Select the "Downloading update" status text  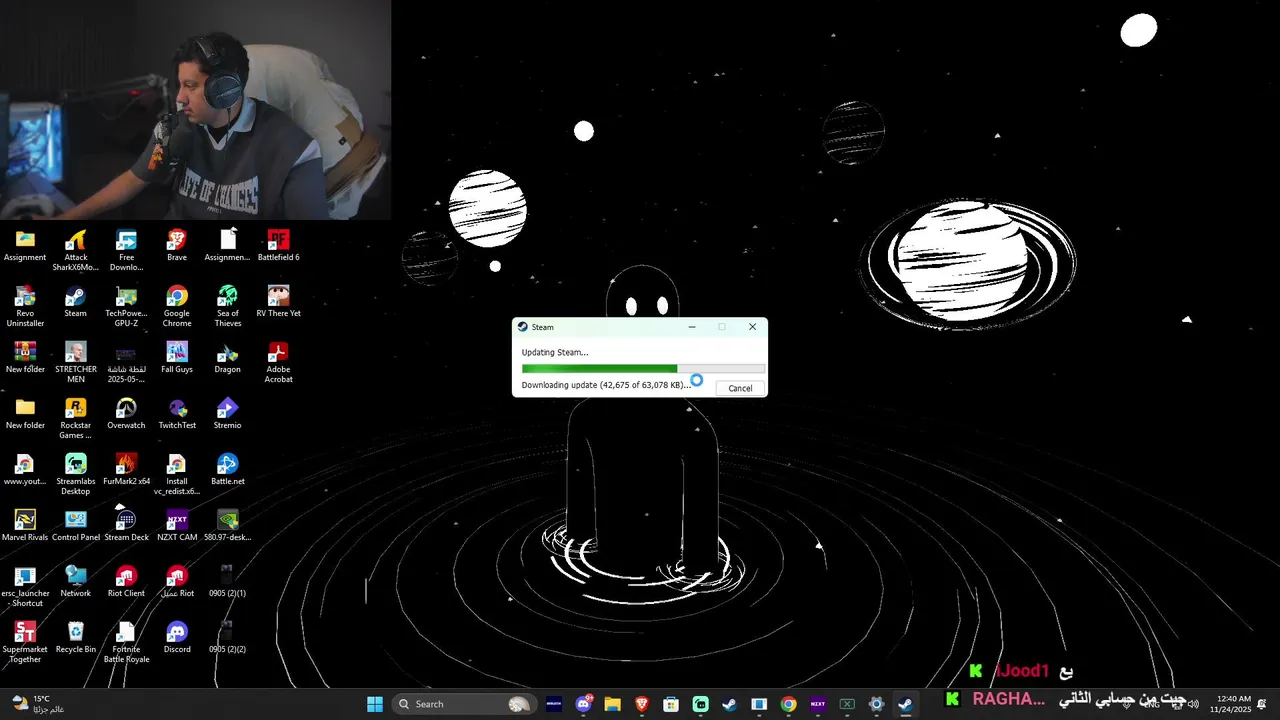pyautogui.click(x=606, y=385)
